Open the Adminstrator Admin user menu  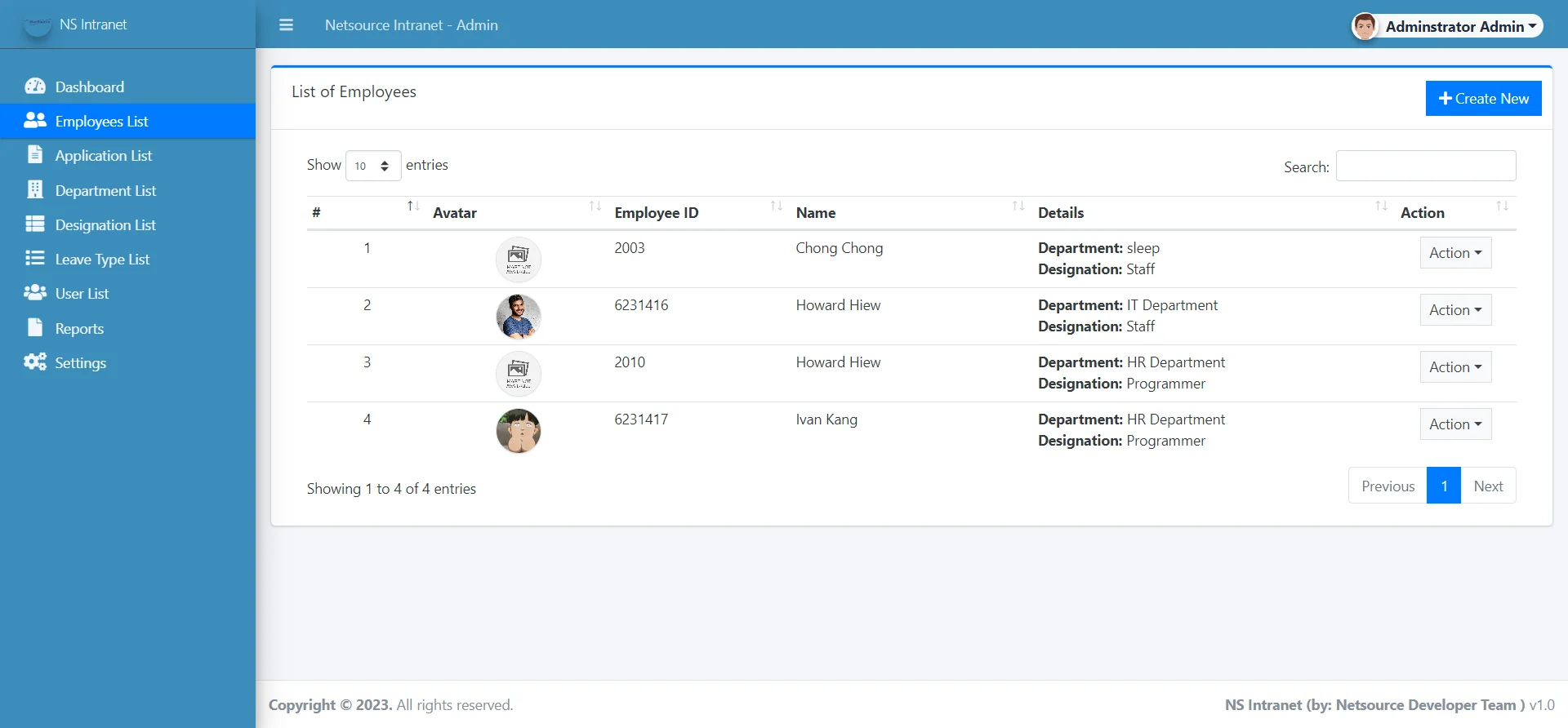click(1446, 26)
